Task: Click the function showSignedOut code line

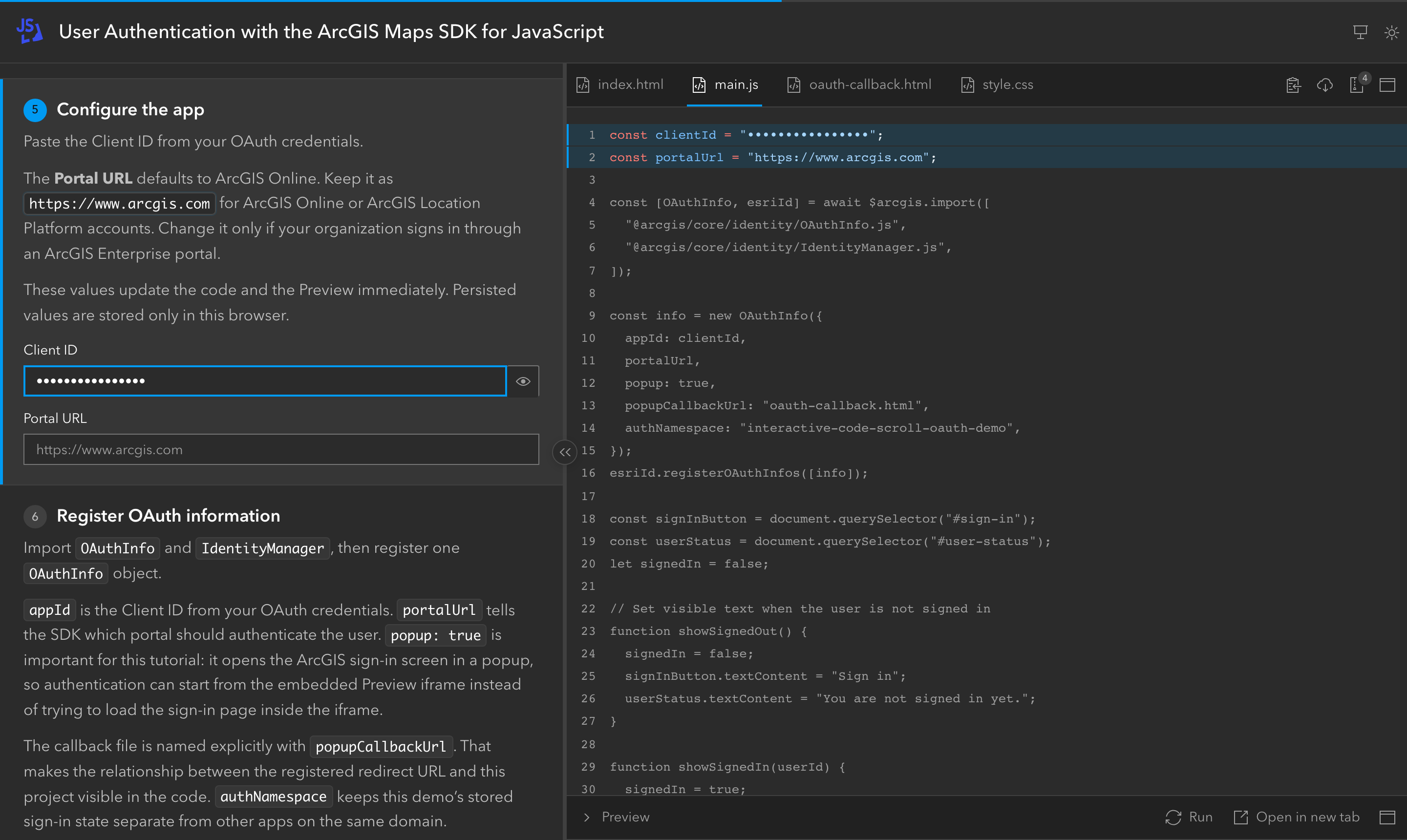Action: pos(708,630)
